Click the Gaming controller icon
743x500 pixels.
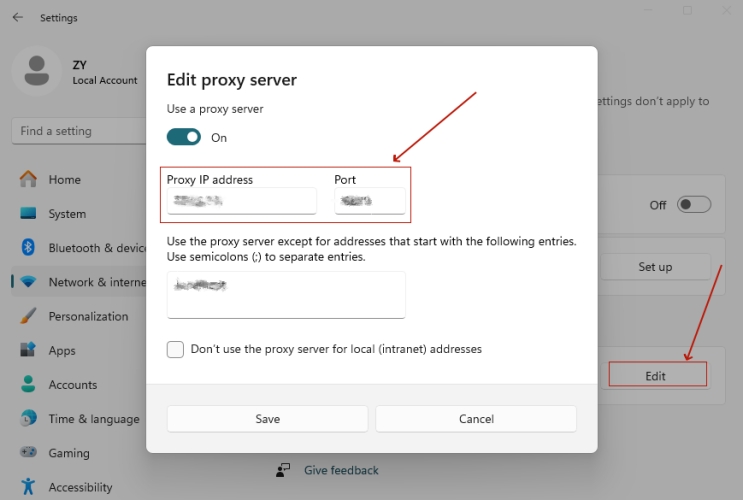coord(28,453)
